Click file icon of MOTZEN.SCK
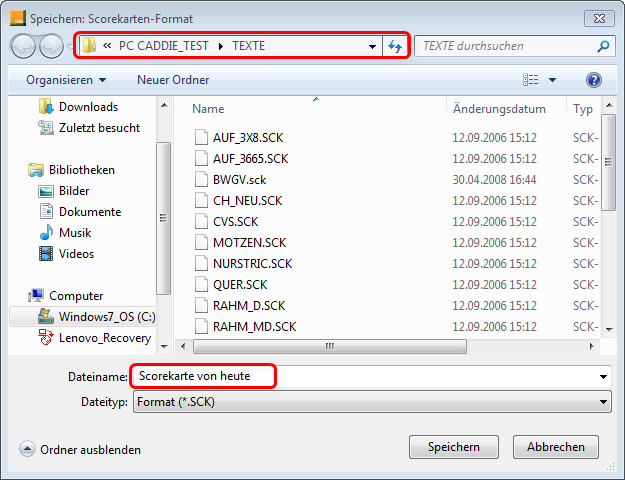Screen dimensions: 625x480 (201, 242)
